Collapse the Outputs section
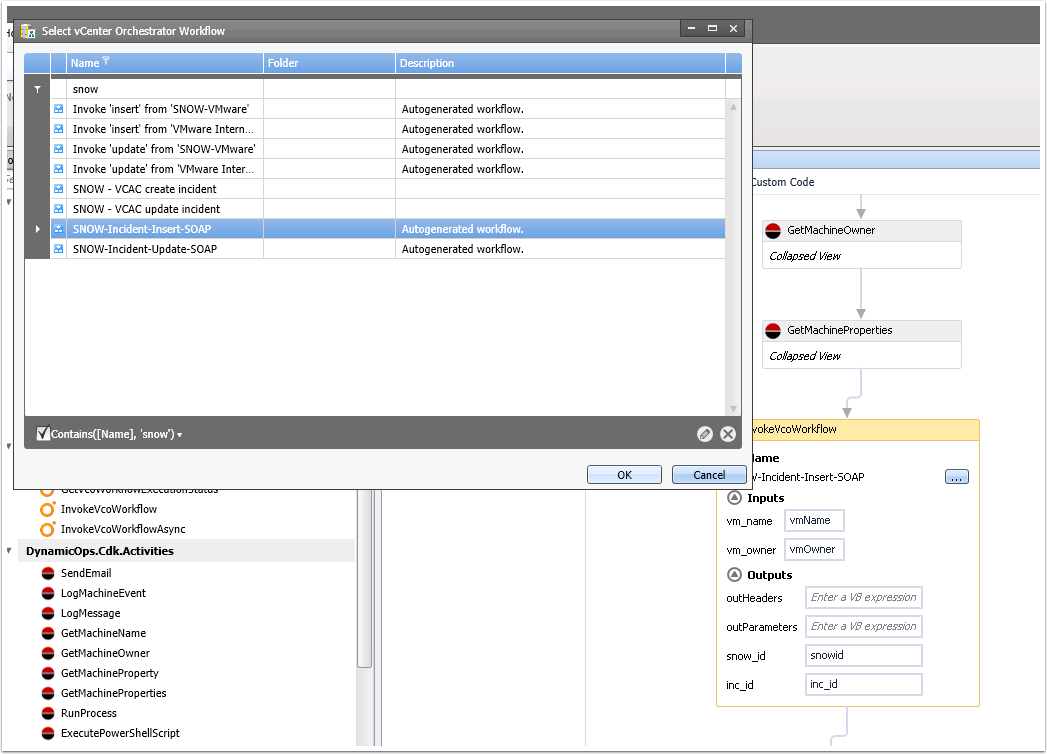 [x=735, y=574]
